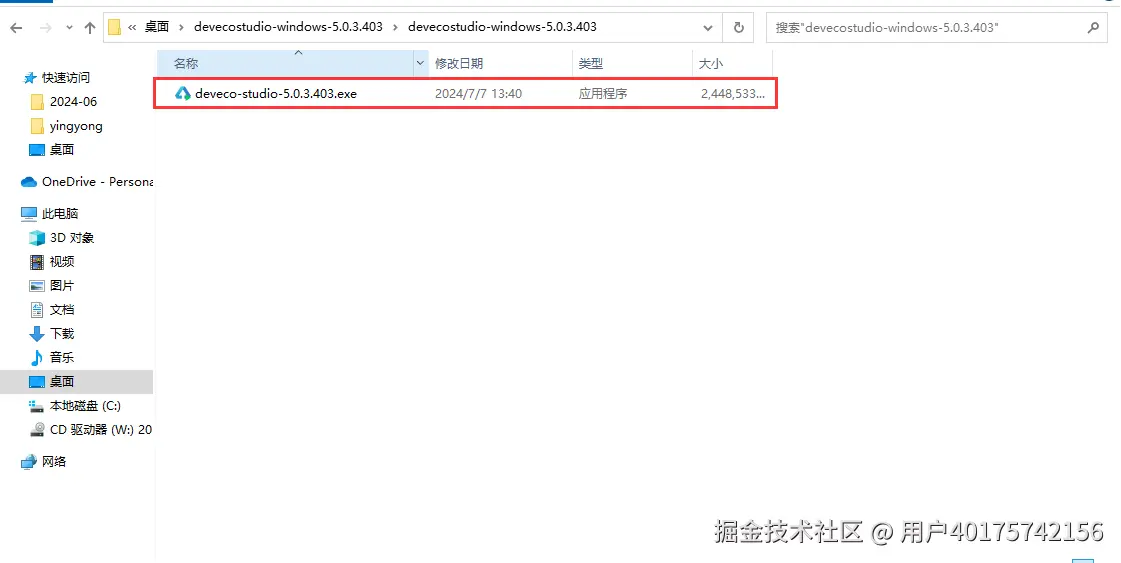
Task: Click the 网络 network icon
Action: click(x=29, y=461)
